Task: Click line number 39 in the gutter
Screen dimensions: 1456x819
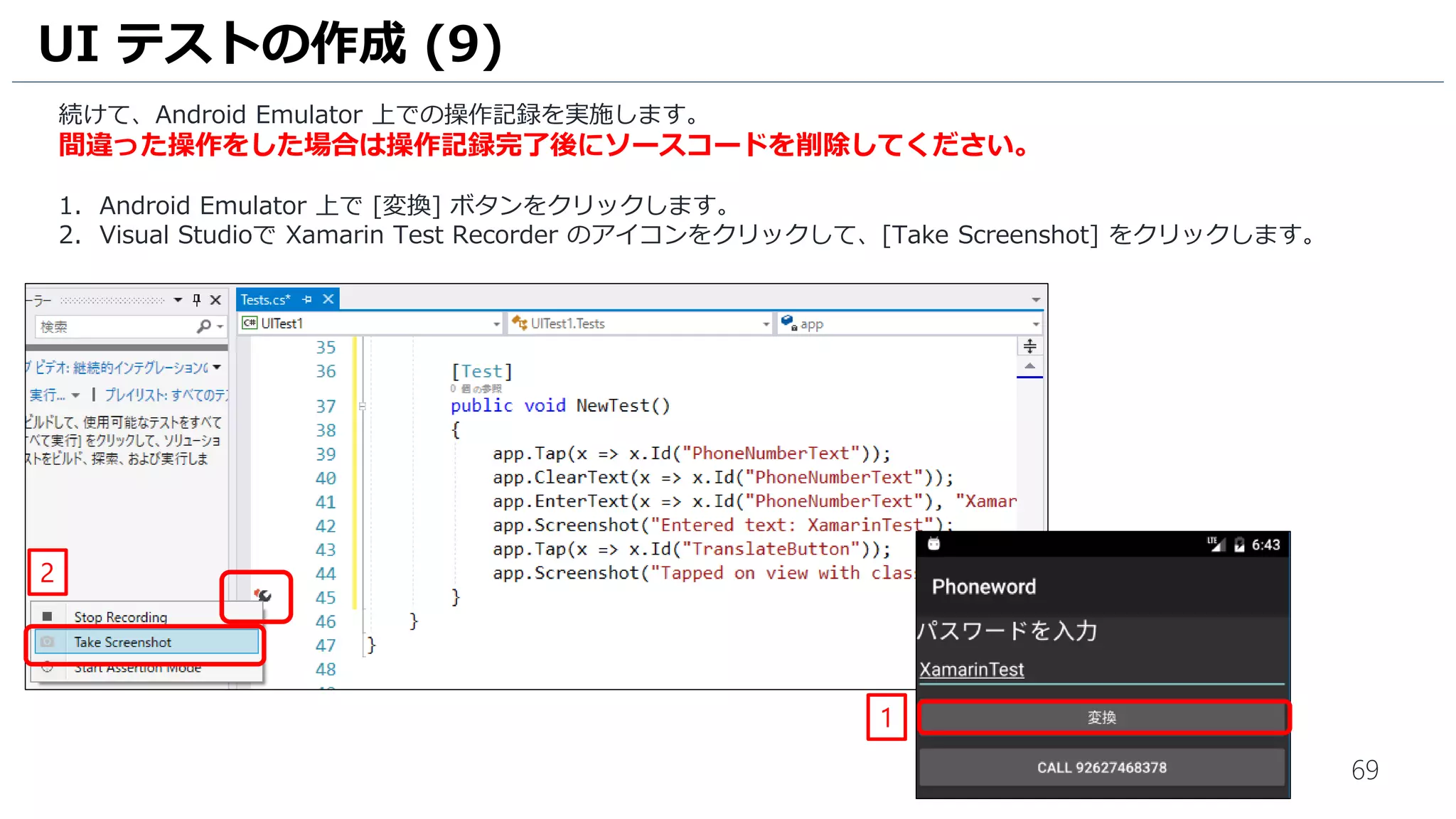Action: pos(326,454)
